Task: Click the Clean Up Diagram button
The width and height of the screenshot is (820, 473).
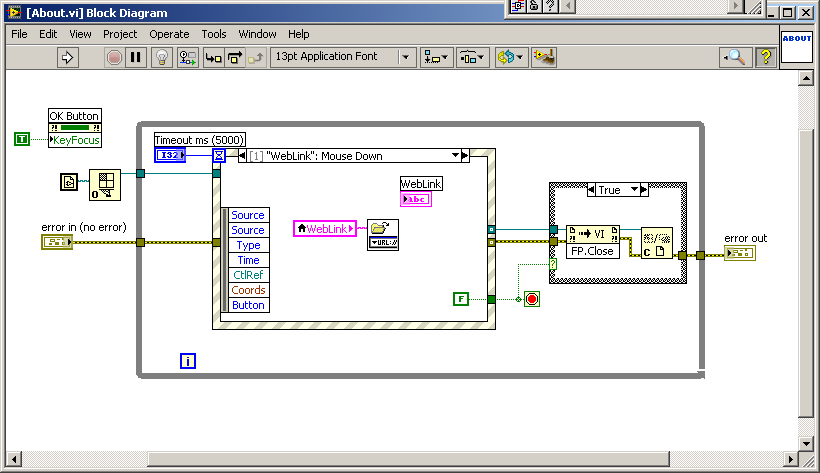Action: click(x=544, y=57)
